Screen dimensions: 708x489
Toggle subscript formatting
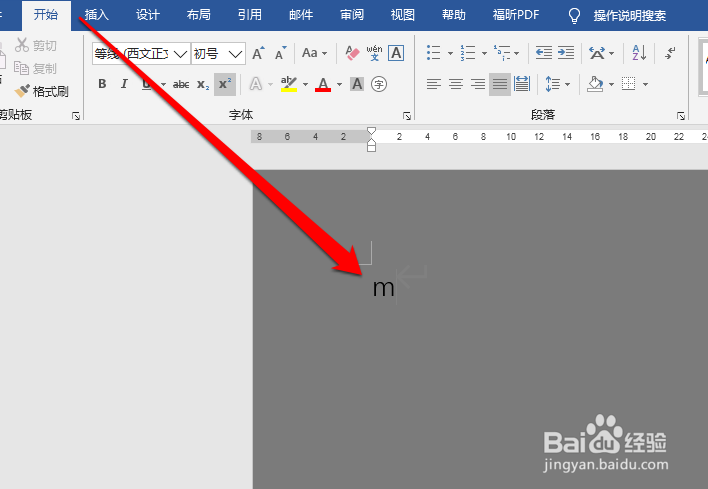(x=203, y=84)
